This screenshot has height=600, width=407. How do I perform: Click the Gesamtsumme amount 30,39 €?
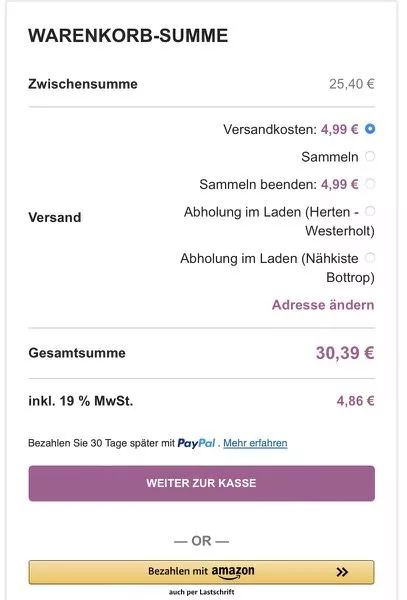tap(345, 353)
